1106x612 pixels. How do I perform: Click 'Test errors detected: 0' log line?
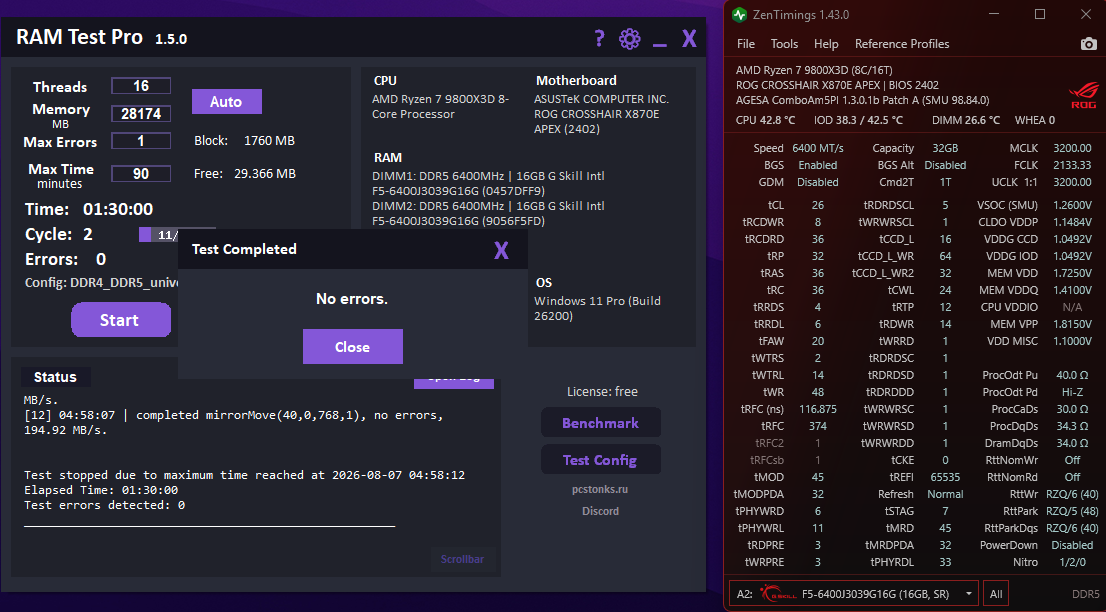pyautogui.click(x=104, y=505)
